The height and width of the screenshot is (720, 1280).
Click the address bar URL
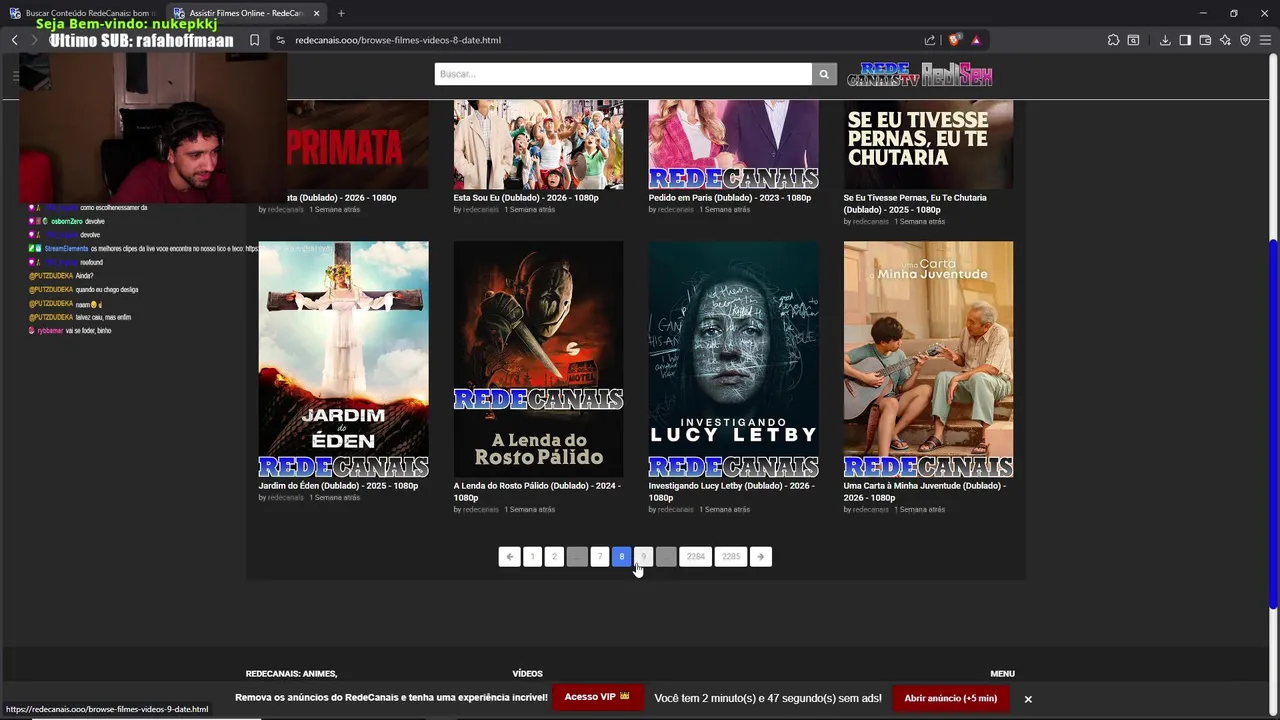(x=398, y=40)
